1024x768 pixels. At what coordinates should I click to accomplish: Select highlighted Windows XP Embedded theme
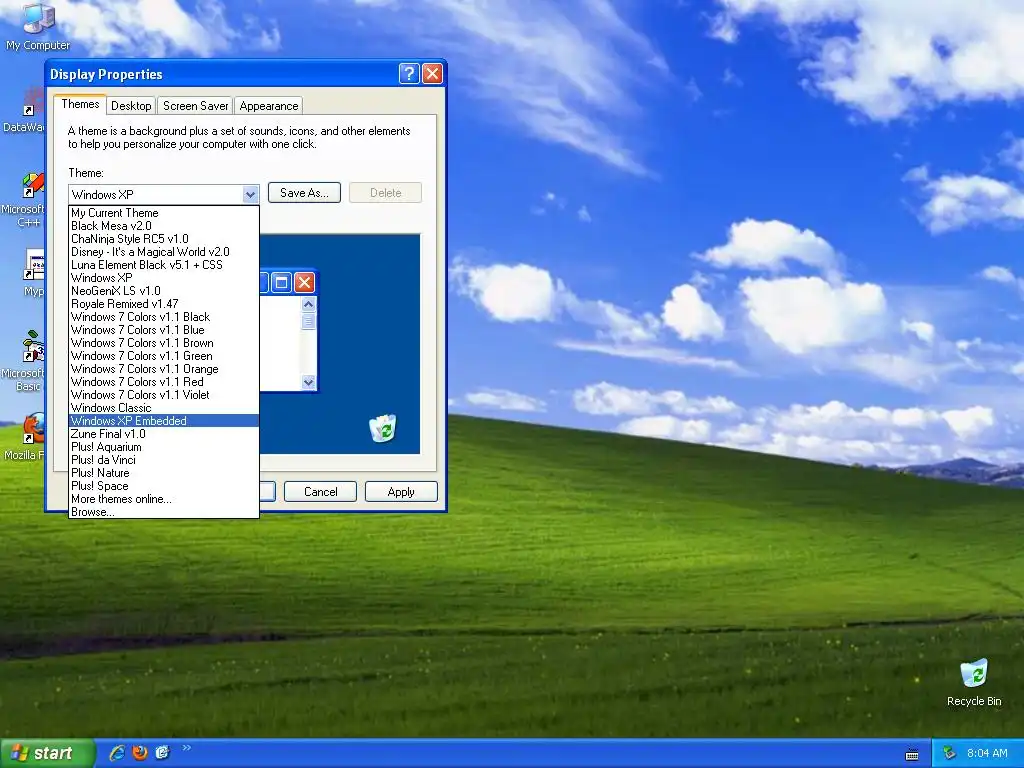point(164,421)
